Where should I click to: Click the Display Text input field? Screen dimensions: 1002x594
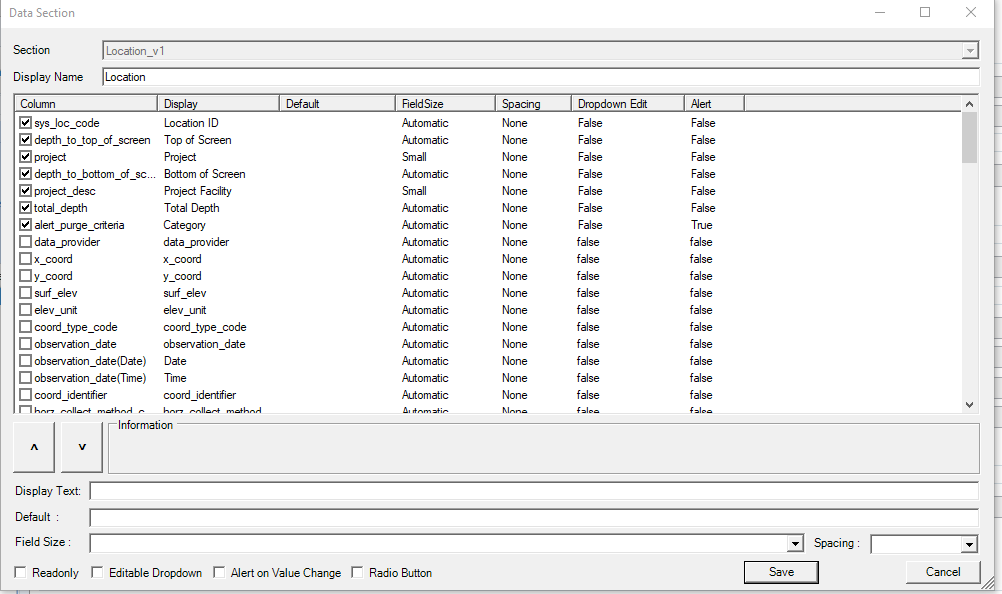point(400,490)
